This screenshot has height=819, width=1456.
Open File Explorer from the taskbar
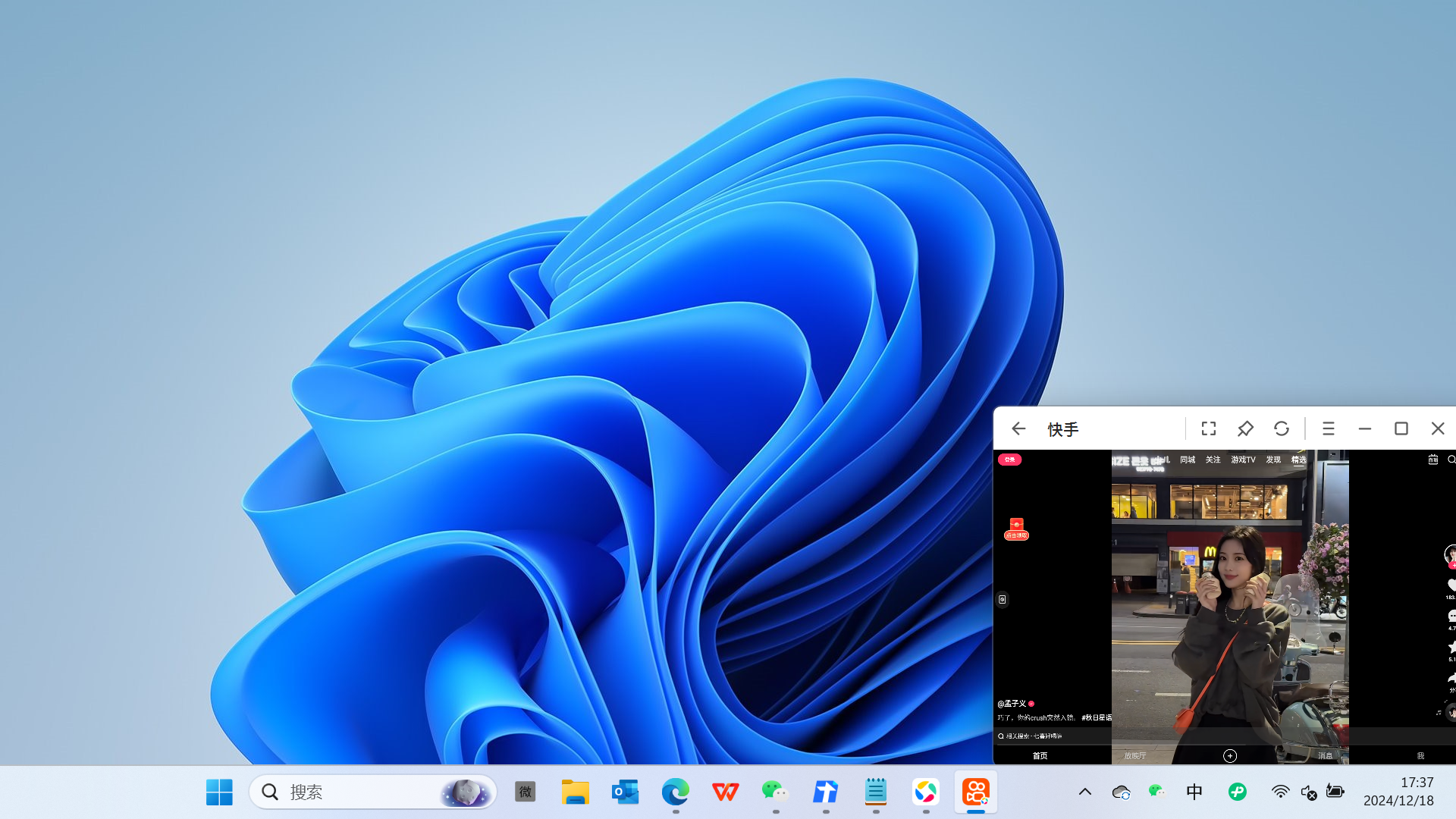click(x=576, y=792)
